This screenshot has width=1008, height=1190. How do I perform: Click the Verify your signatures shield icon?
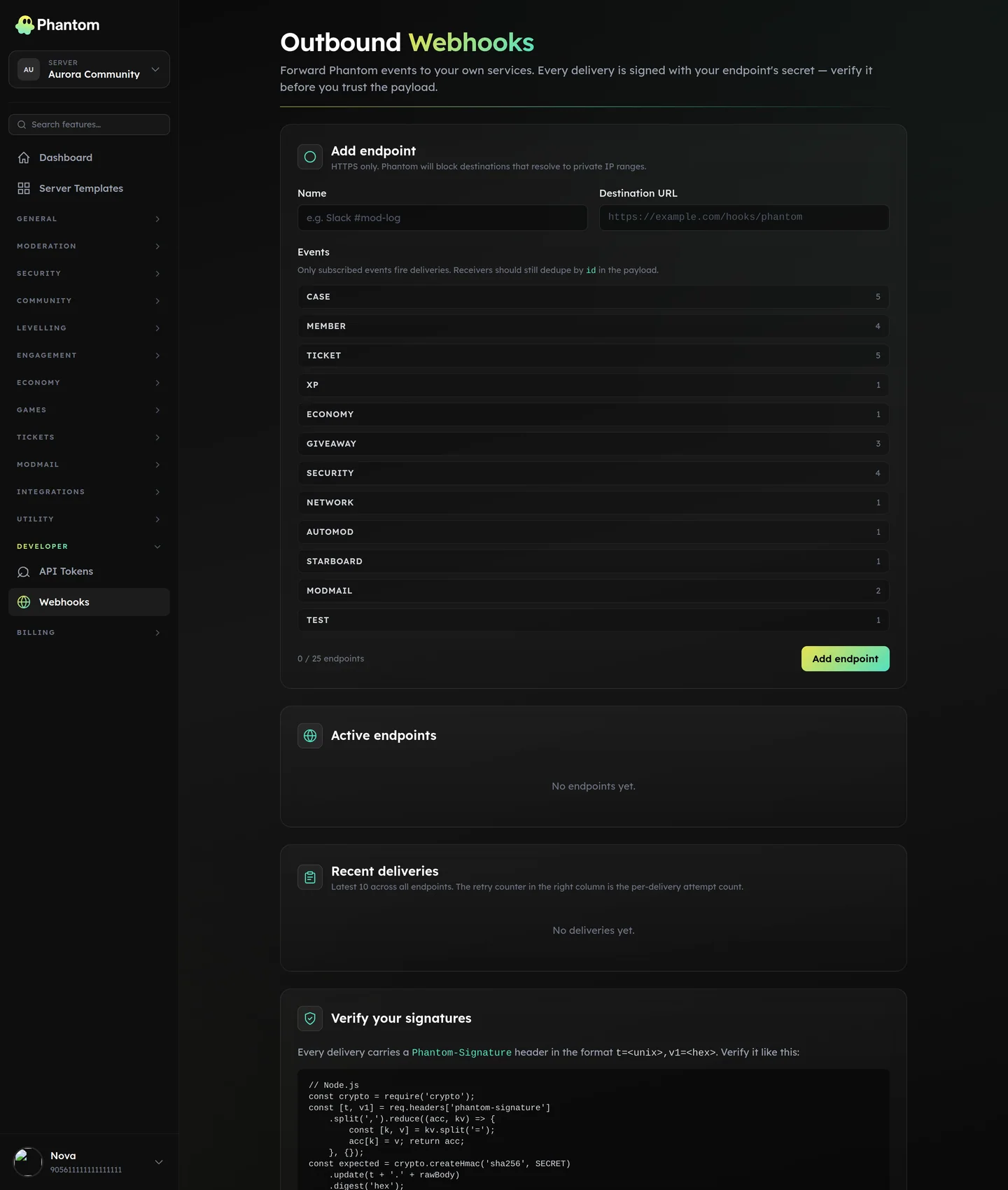310,1018
